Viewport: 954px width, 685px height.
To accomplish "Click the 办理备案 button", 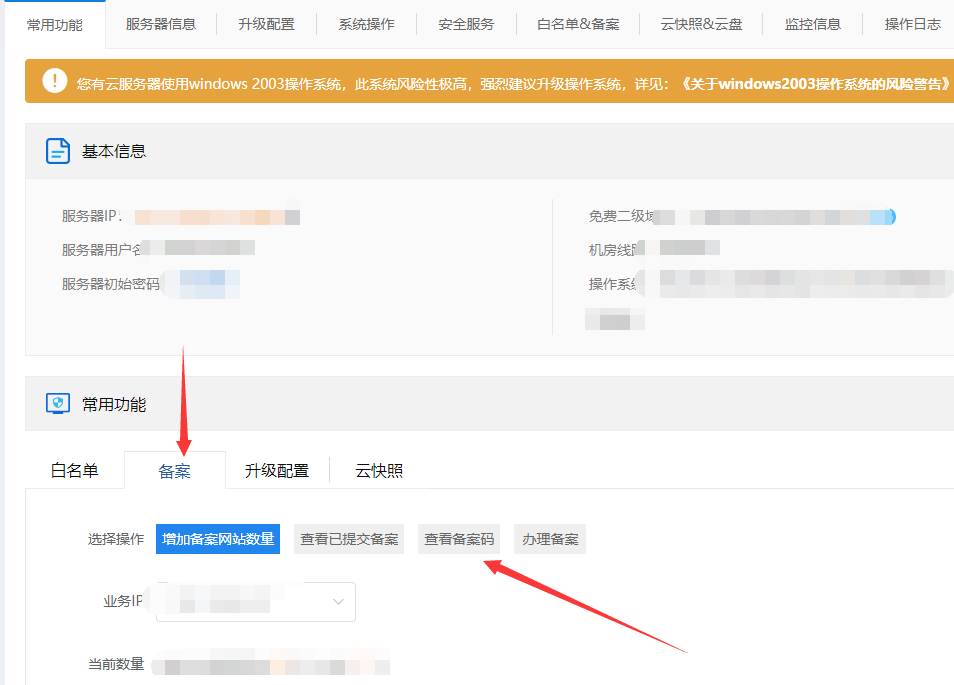I will (550, 539).
